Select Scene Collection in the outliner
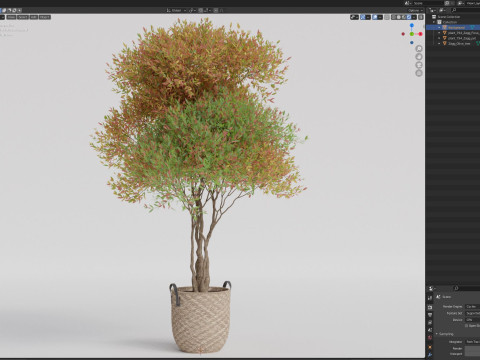The width and height of the screenshot is (480, 360). click(449, 17)
